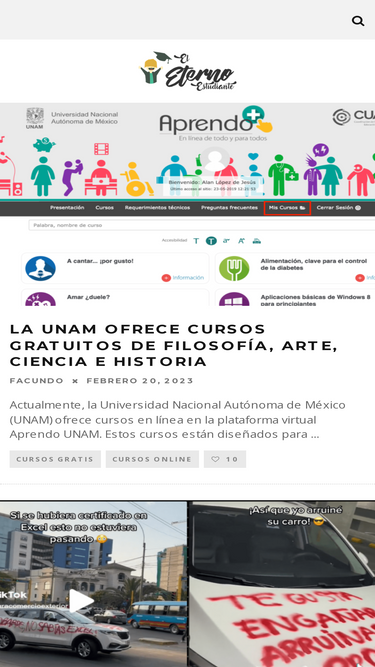375x667 pixels.
Task: Open the search magnifier icon
Action: (358, 20)
